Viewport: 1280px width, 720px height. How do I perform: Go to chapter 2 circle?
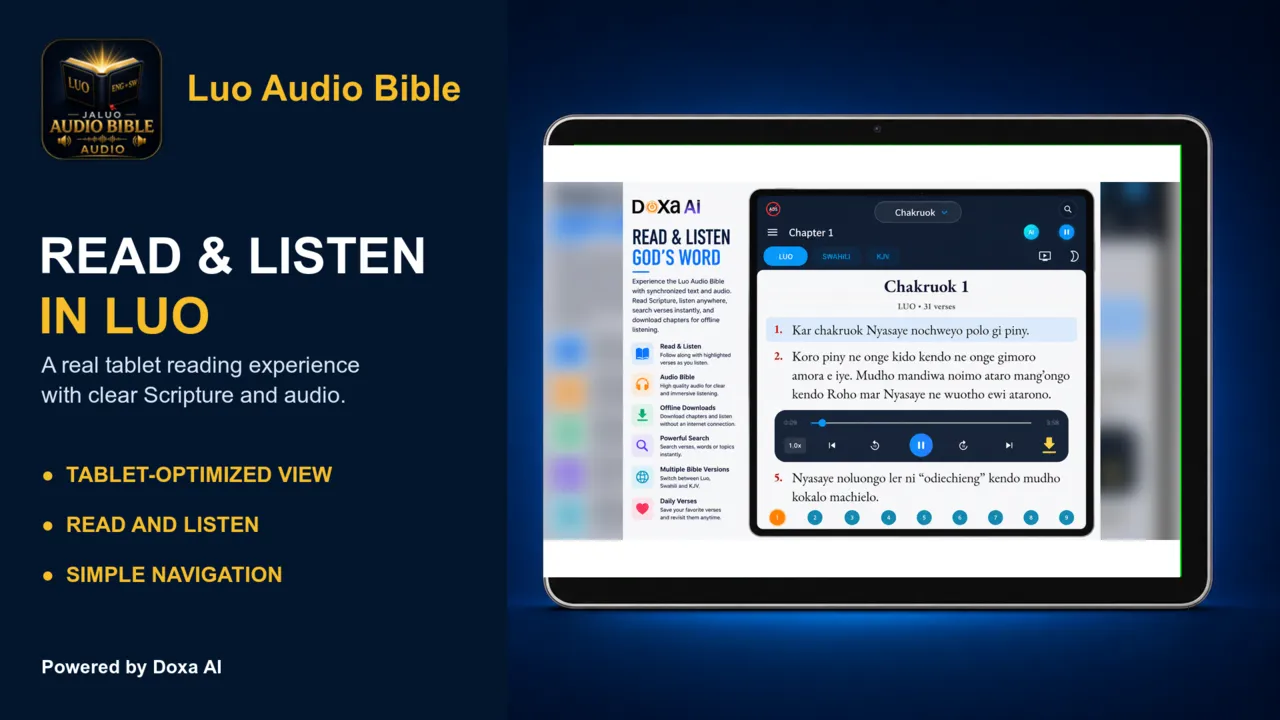815,517
